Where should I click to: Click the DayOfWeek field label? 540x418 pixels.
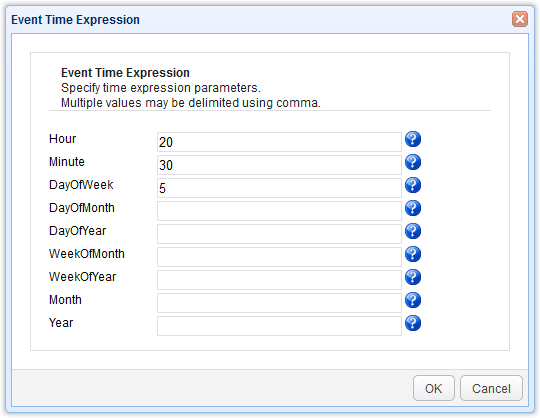point(81,185)
